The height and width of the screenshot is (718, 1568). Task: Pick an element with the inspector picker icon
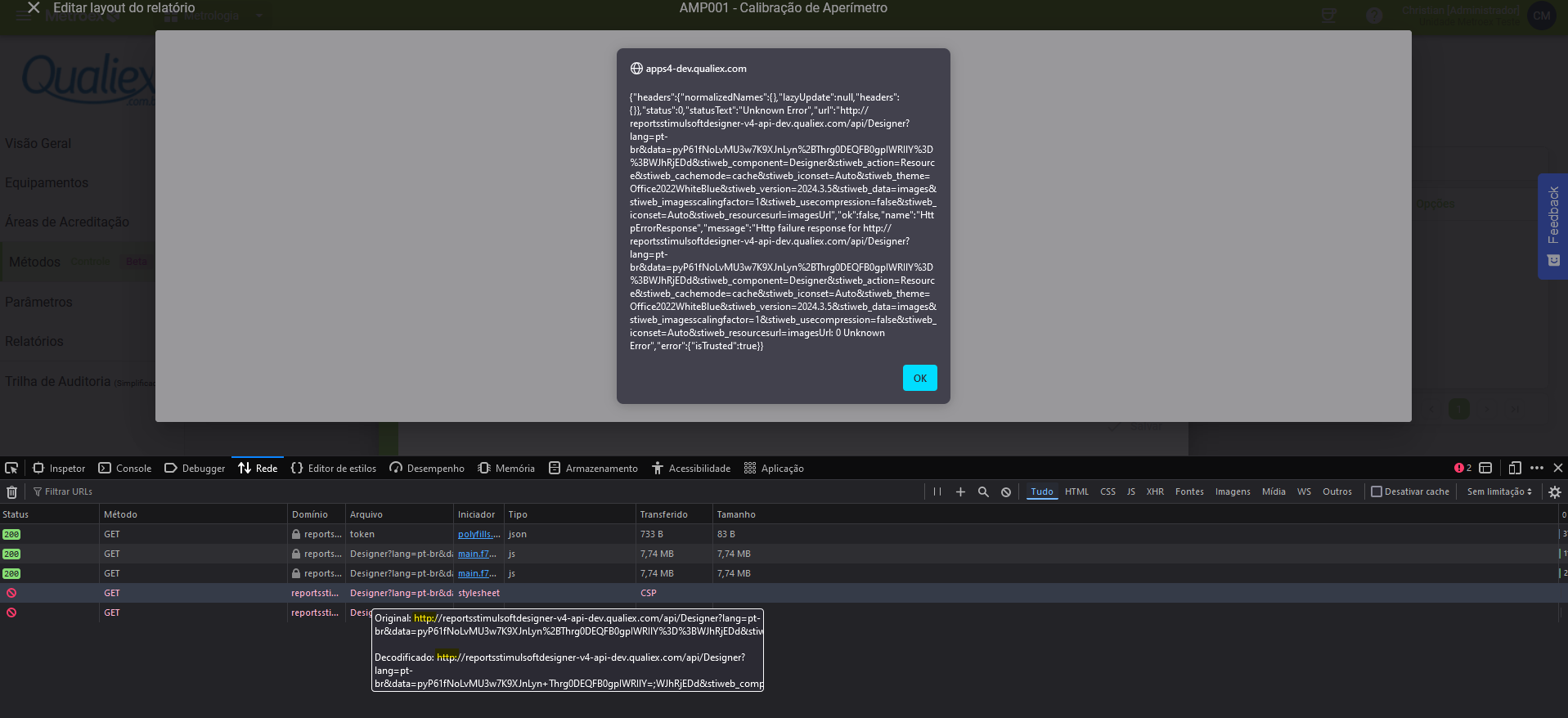click(x=11, y=469)
